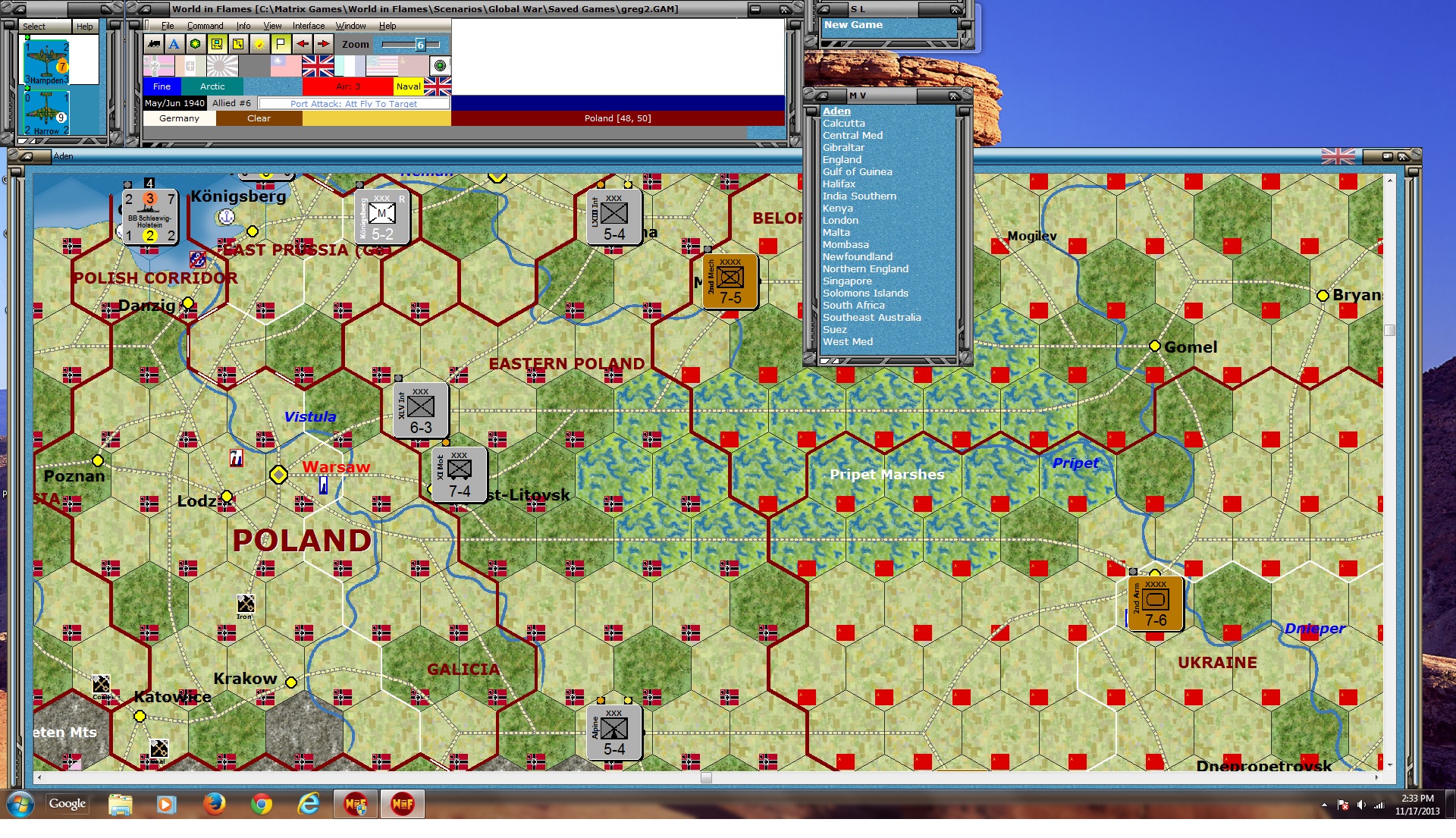Click the locomotive rail icon in toolbar

pos(154,44)
